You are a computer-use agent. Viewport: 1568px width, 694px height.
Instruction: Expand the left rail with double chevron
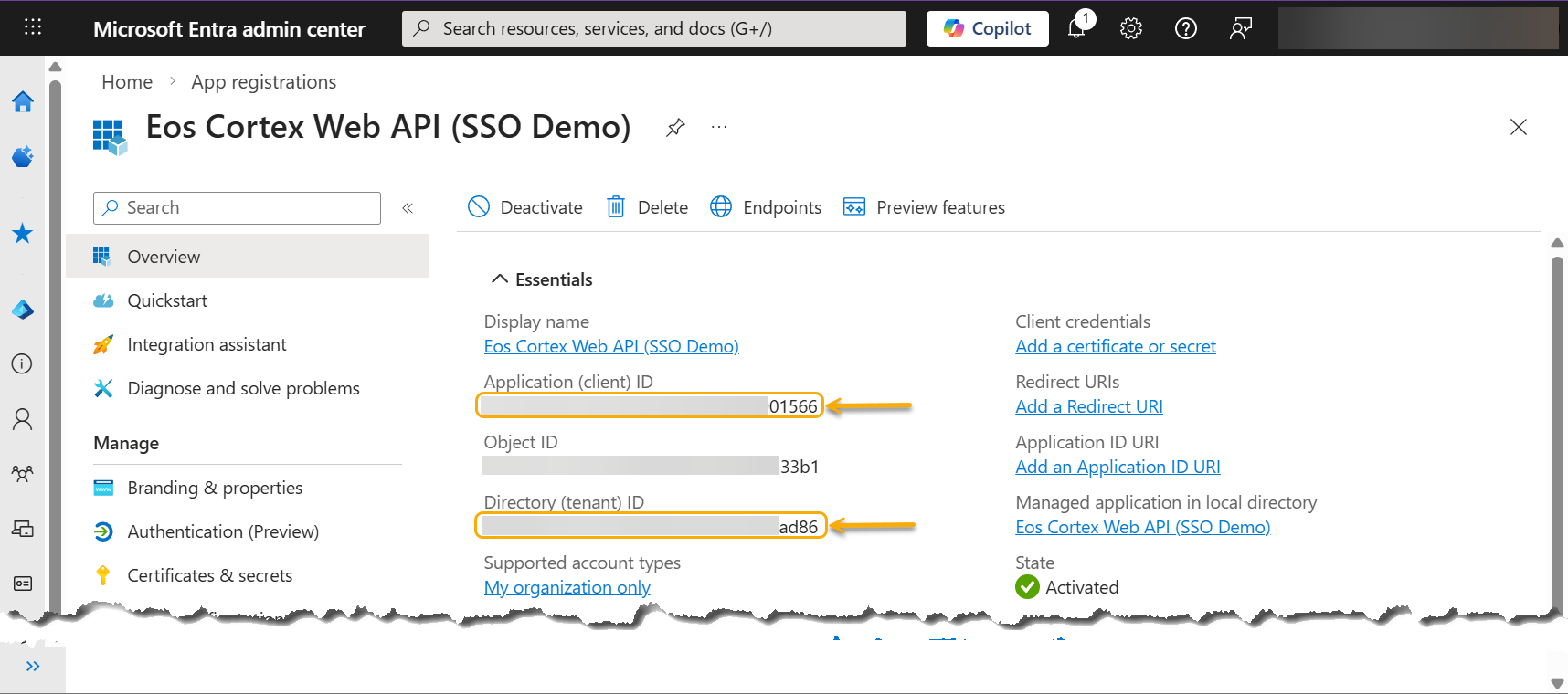coord(33,666)
